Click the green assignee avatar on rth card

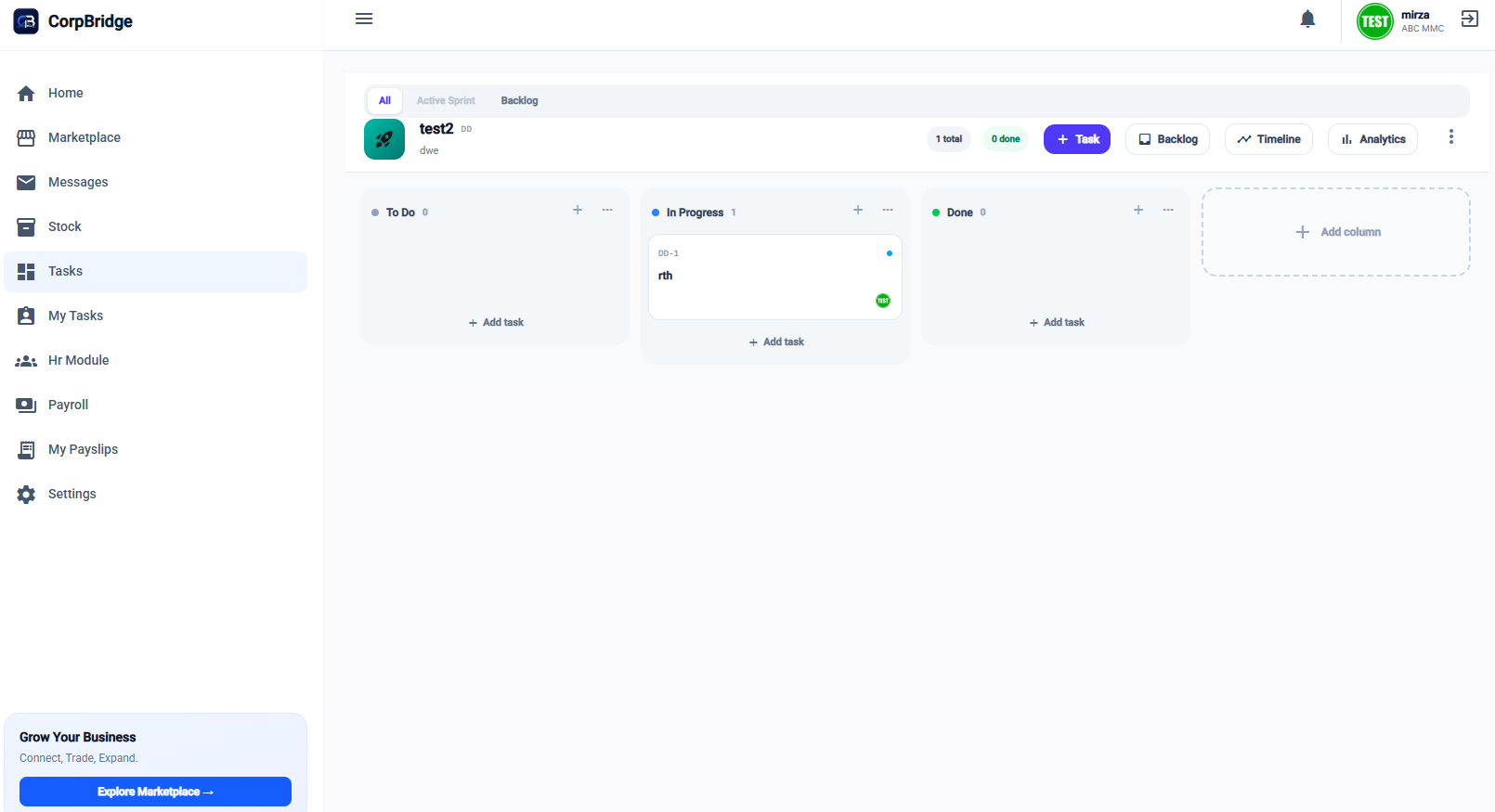coord(883,301)
